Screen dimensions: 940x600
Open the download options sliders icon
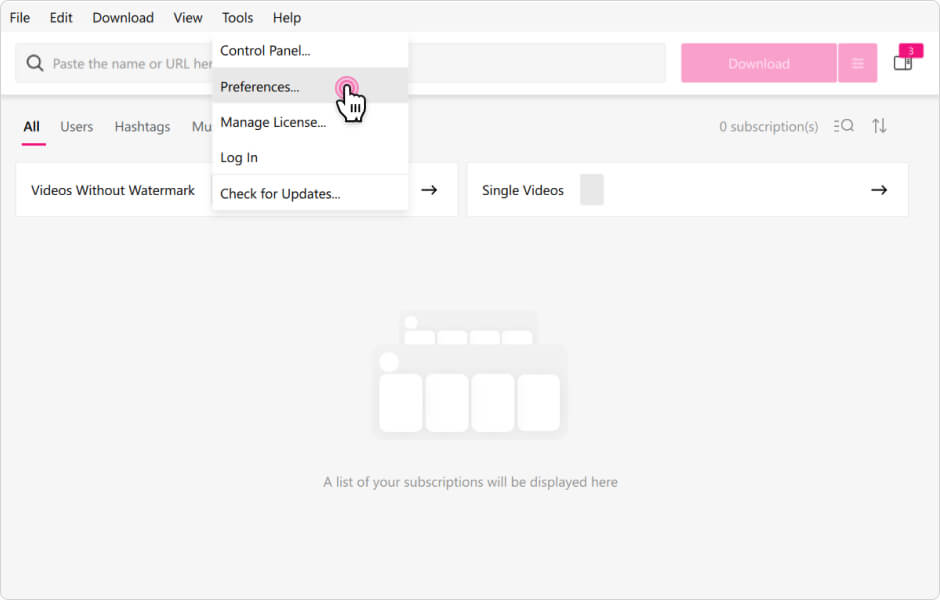coord(857,63)
